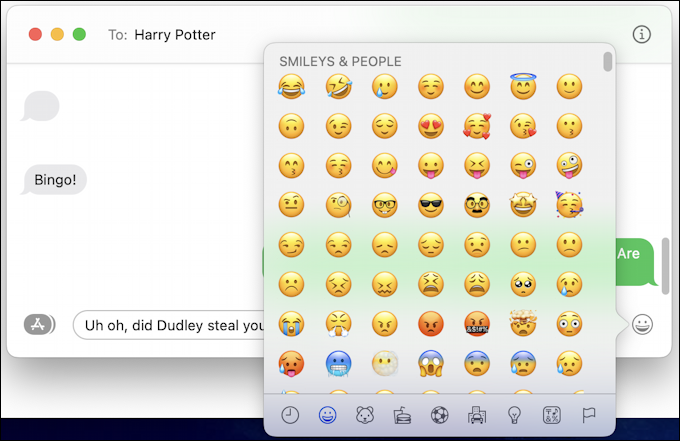Pick the upside-down face emoji
The image size is (680, 441).
[x=291, y=126]
